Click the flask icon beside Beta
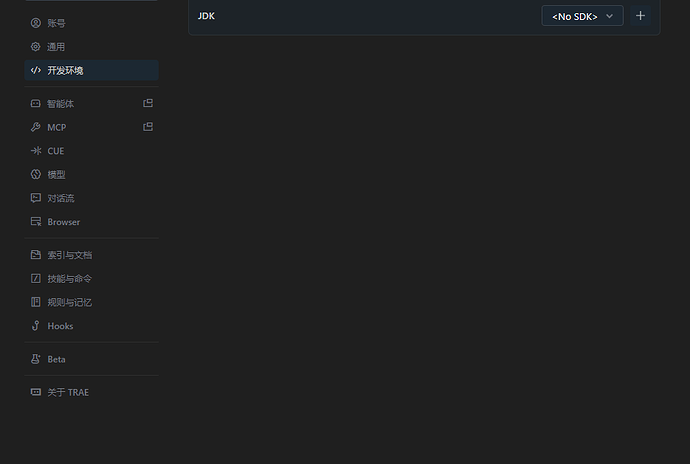The image size is (690, 464). [36, 359]
